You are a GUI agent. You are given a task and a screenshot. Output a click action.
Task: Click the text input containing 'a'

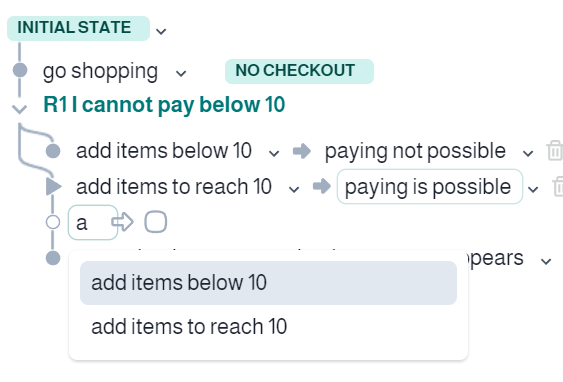pyautogui.click(x=93, y=223)
